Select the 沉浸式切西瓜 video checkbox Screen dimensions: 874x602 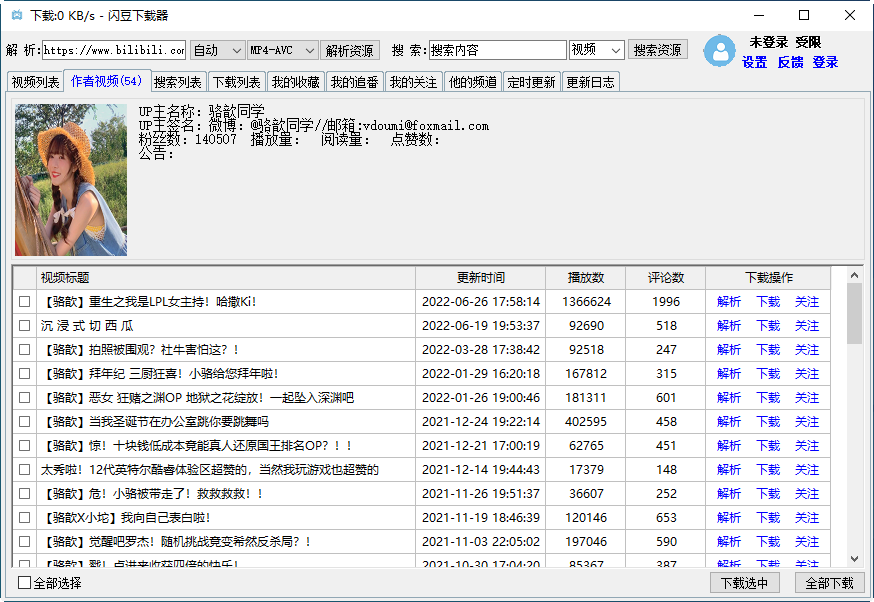pyautogui.click(x=25, y=325)
